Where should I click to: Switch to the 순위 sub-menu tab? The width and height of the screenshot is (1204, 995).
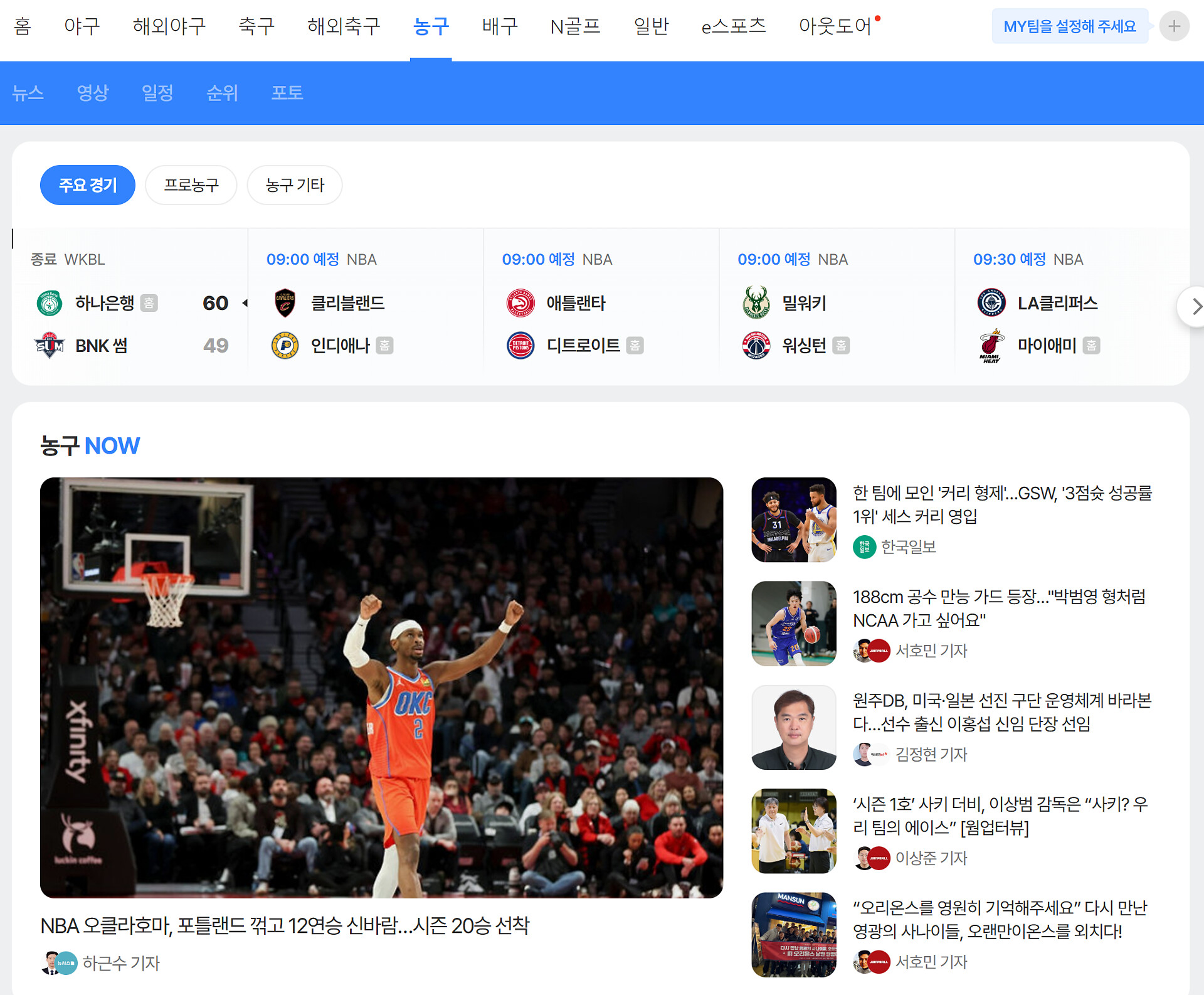click(x=223, y=93)
